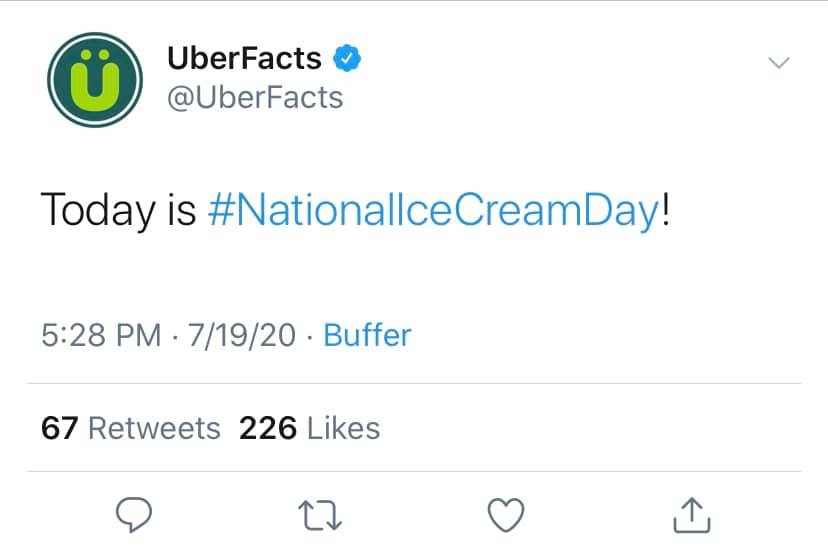Viewport: 828px width, 558px height.
Task: Reply to the UberFacts tweet
Action: (134, 514)
